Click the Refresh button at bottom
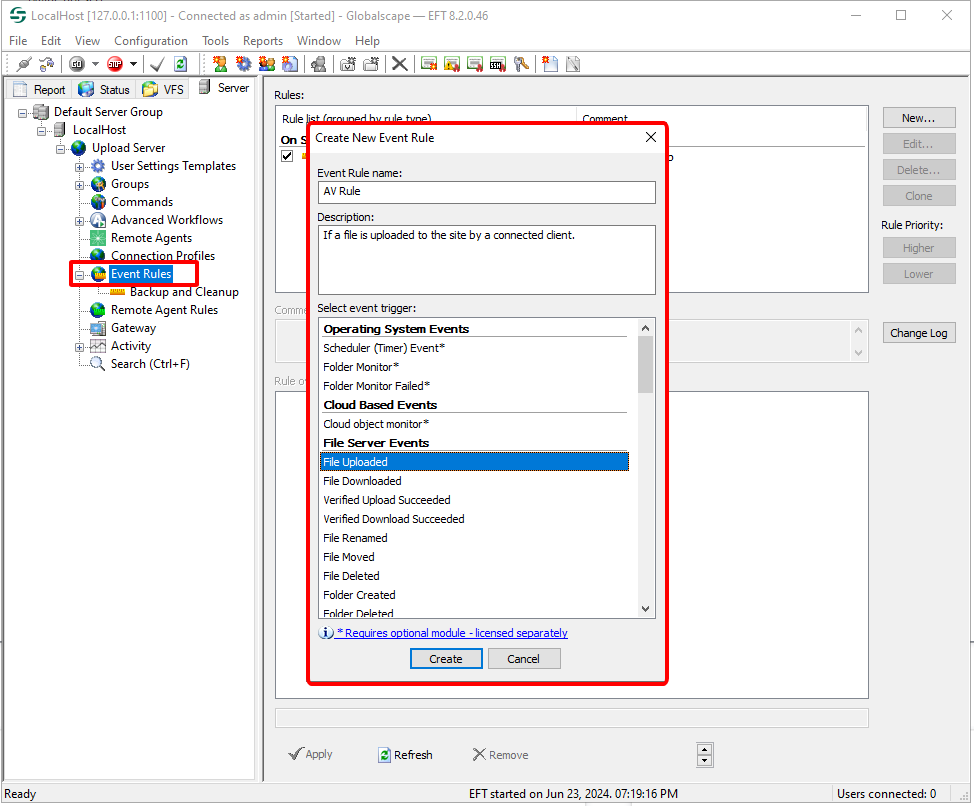Image resolution: width=974 pixels, height=806 pixels. tap(406, 754)
